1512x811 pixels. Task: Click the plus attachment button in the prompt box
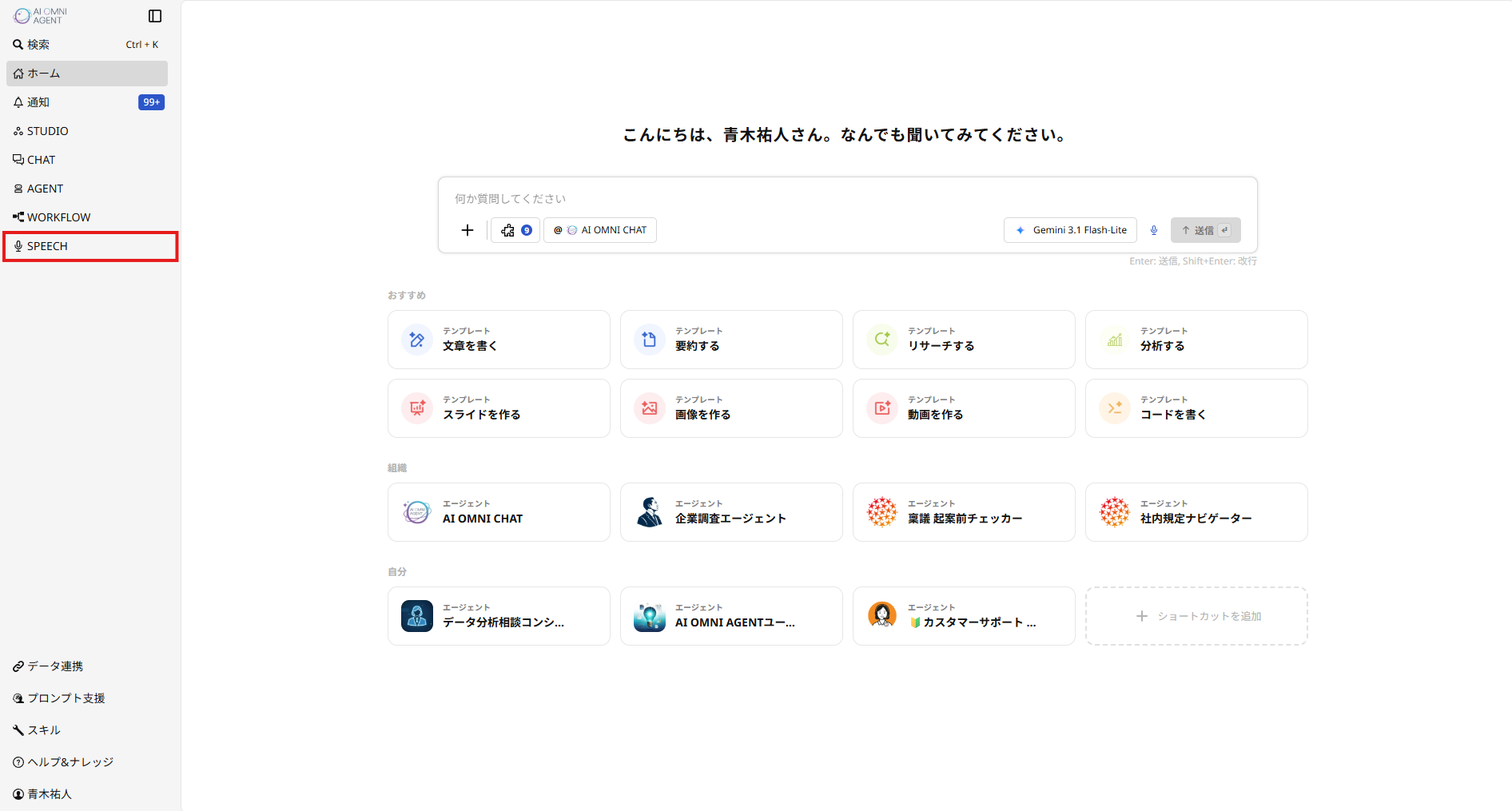pos(468,230)
